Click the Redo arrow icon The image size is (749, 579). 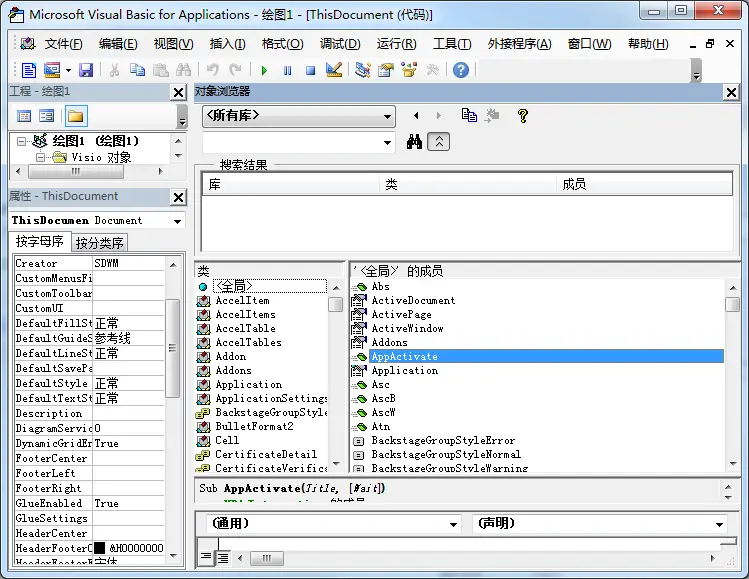pos(235,70)
